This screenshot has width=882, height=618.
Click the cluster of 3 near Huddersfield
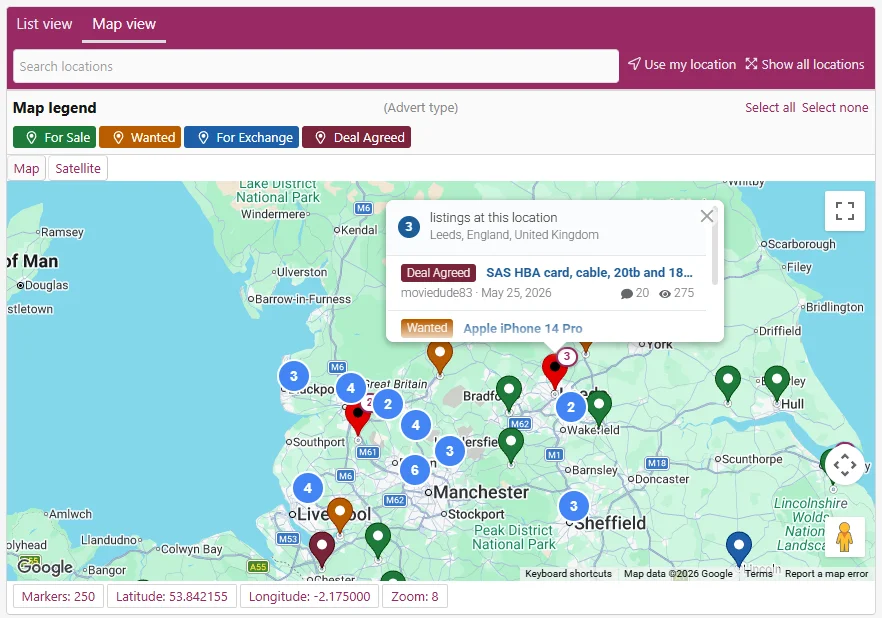(449, 450)
